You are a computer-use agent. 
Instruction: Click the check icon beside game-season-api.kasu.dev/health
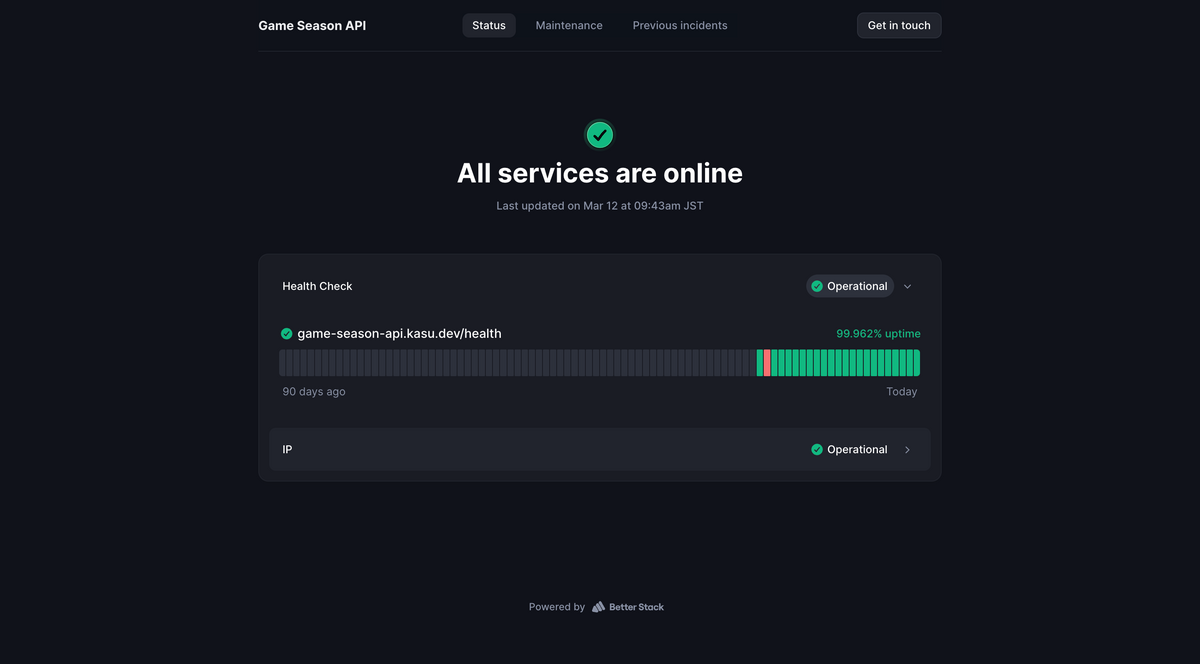tap(286, 333)
